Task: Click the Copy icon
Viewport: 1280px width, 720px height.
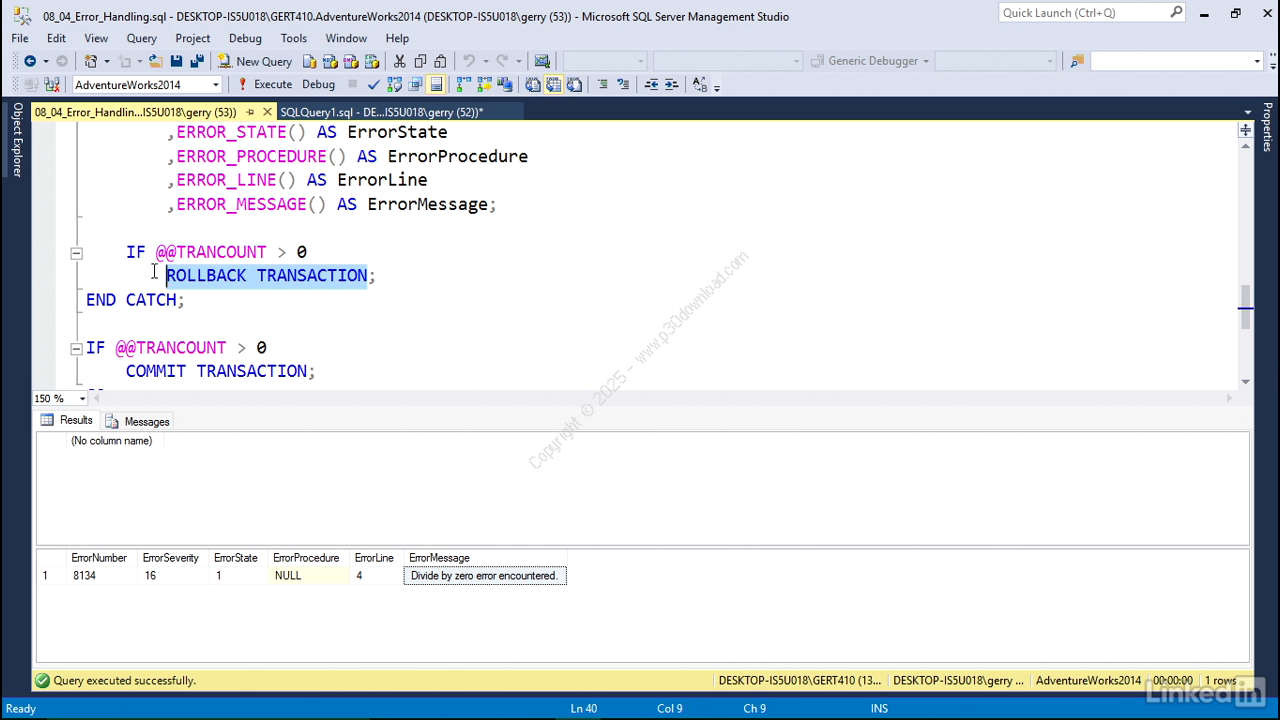Action: click(420, 61)
